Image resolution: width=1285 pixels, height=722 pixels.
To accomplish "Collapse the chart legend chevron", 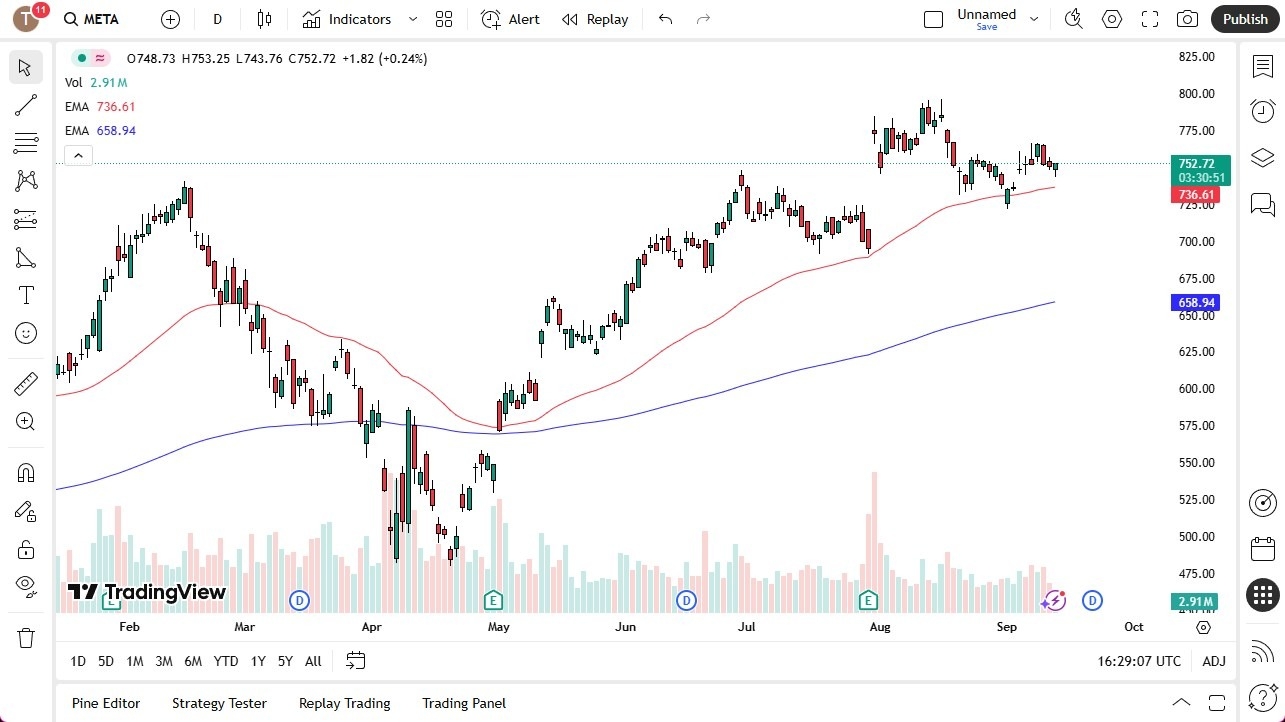I will [78, 155].
